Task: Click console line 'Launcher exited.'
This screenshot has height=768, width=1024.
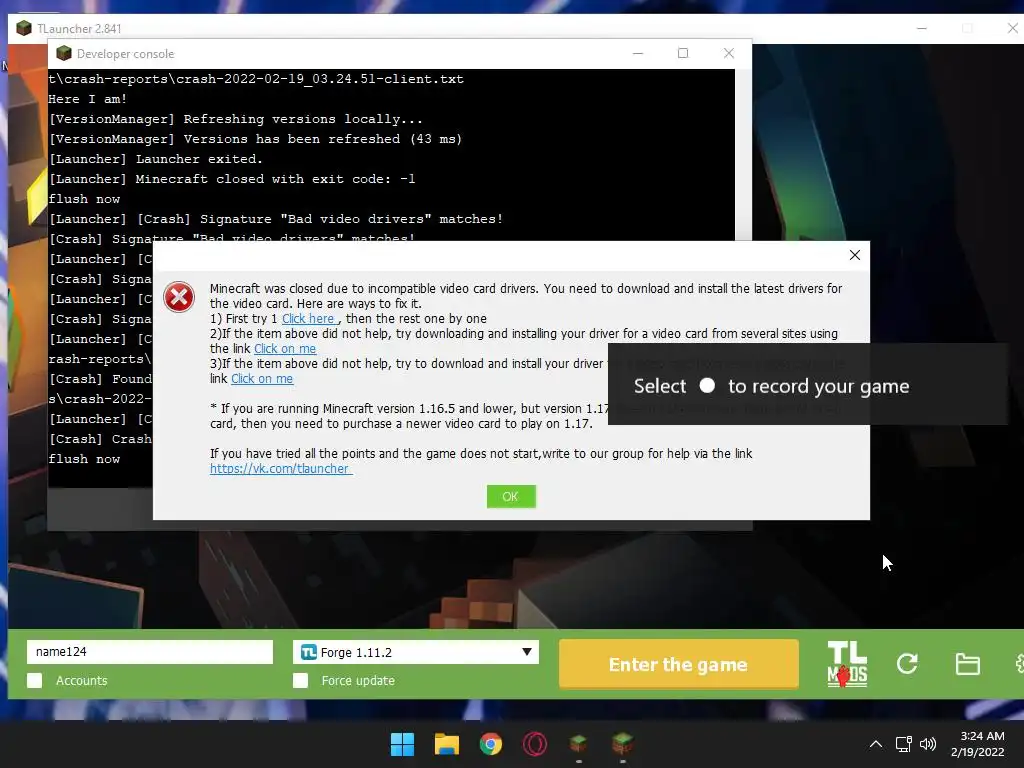Action: (x=155, y=159)
